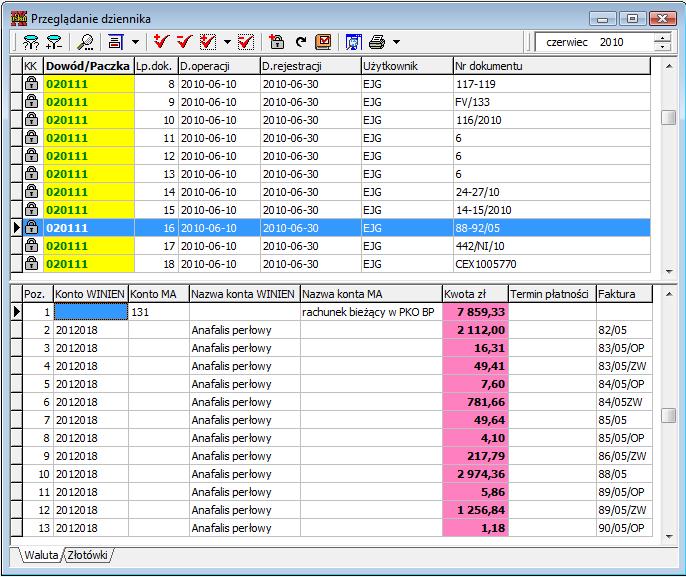Click Konto MA cell with 131
Screen dimensions: 686x577
[x=159, y=312]
